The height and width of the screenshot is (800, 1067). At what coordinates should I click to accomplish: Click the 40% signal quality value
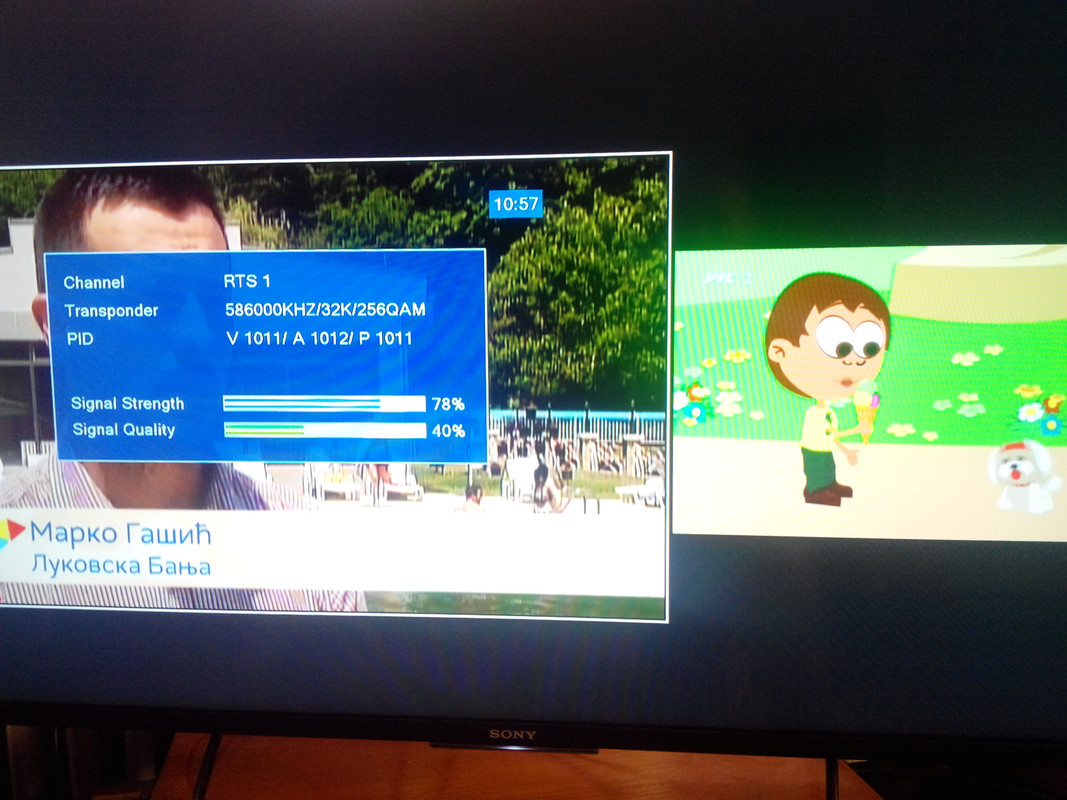point(448,431)
